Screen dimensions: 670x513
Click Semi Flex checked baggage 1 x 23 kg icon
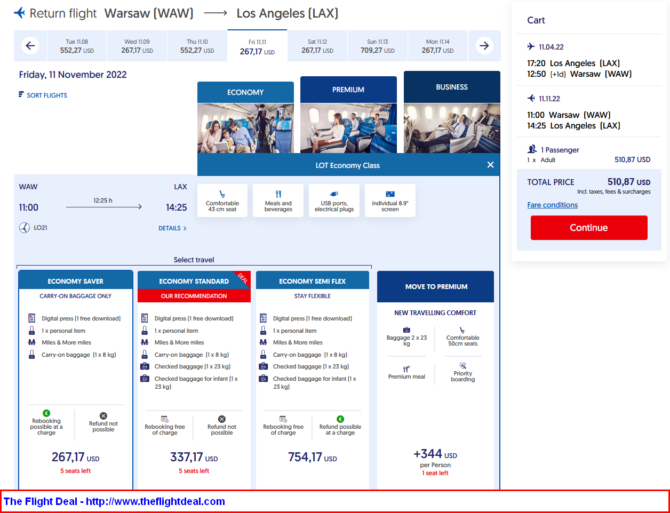[x=263, y=366]
